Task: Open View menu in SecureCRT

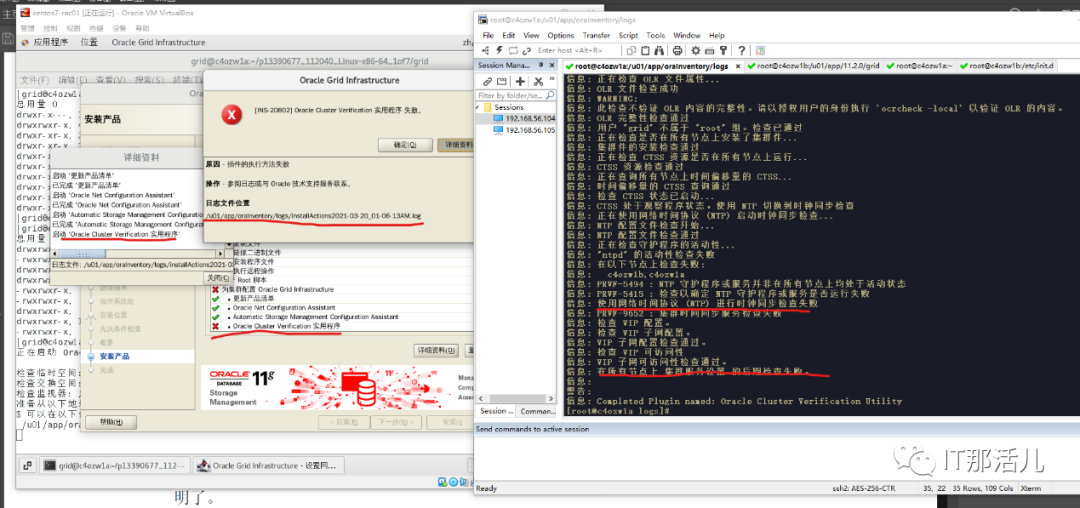Action: [x=531, y=35]
